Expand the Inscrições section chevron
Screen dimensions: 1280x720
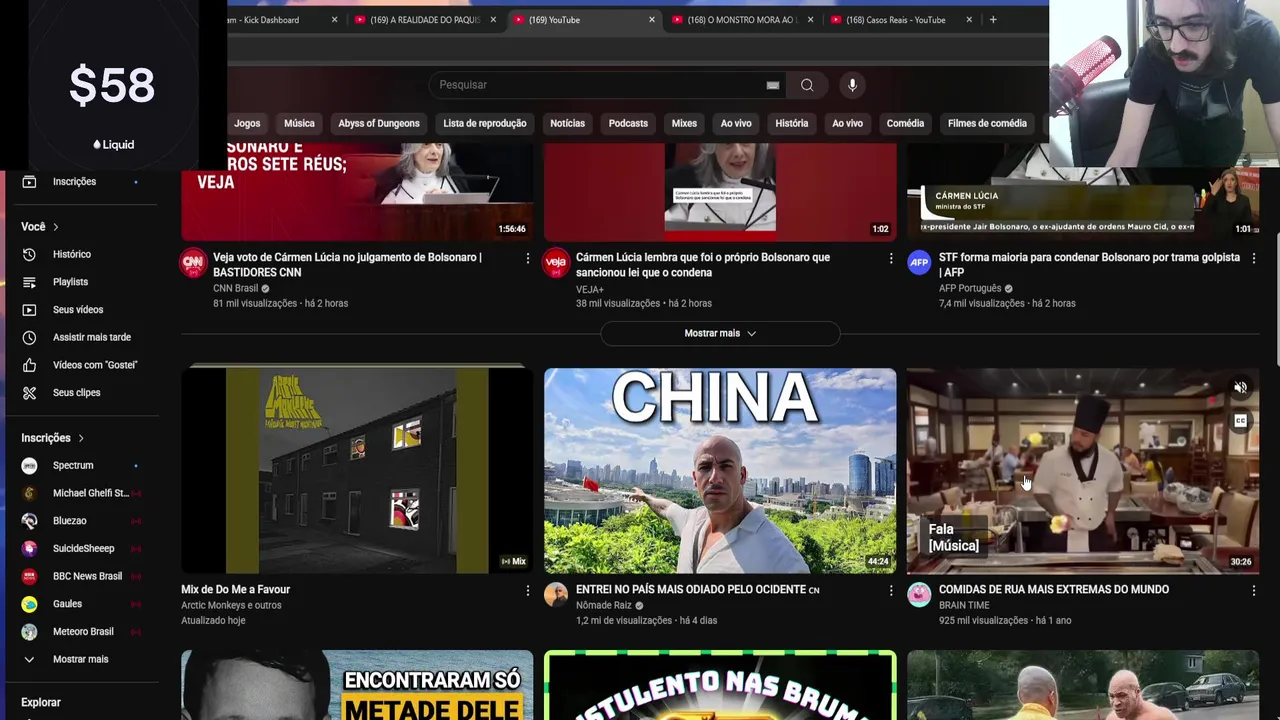pyautogui.click(x=81, y=438)
